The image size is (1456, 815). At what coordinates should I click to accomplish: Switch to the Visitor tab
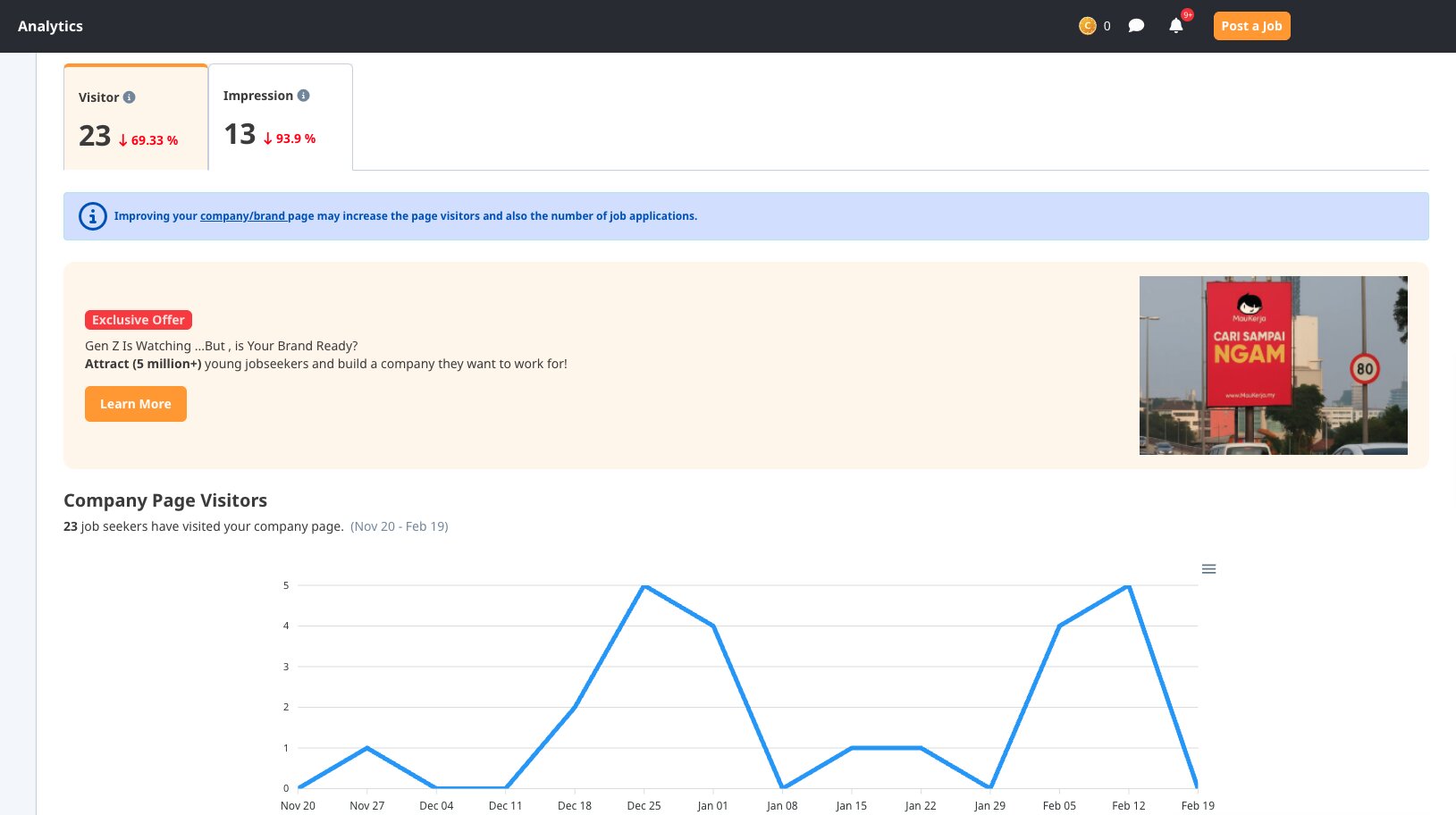136,118
